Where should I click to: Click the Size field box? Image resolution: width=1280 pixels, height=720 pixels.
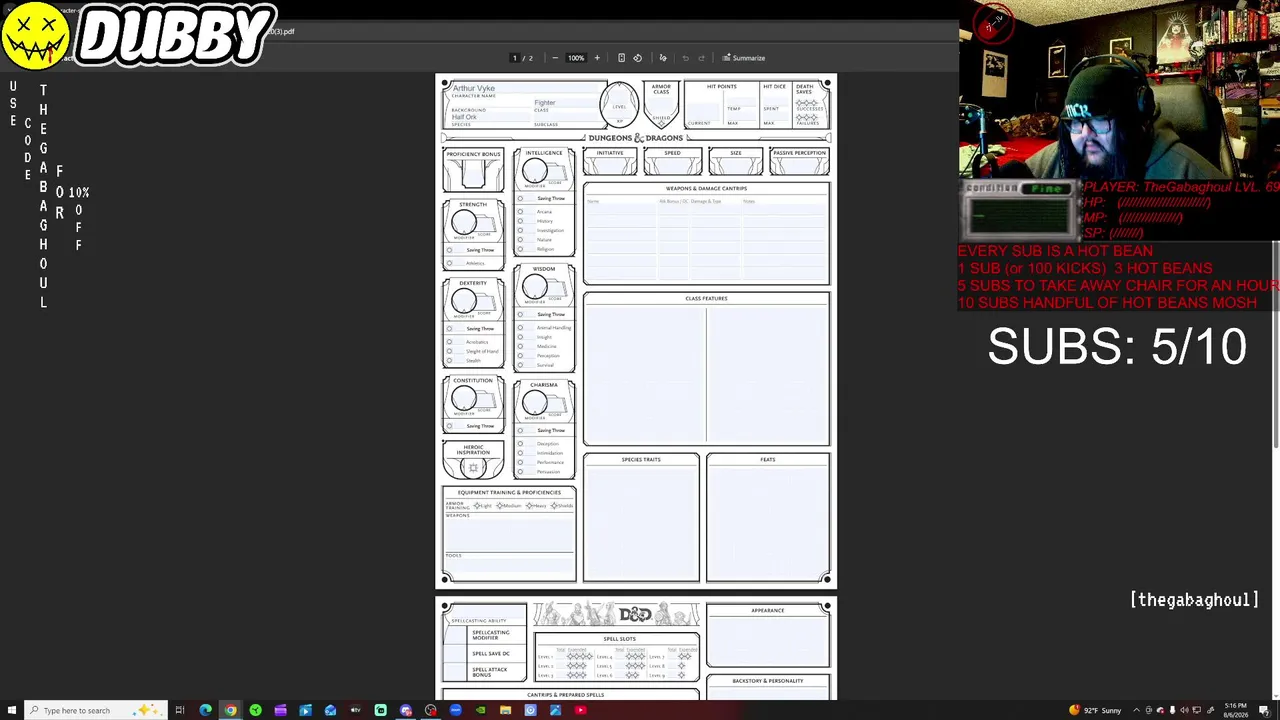pos(736,163)
